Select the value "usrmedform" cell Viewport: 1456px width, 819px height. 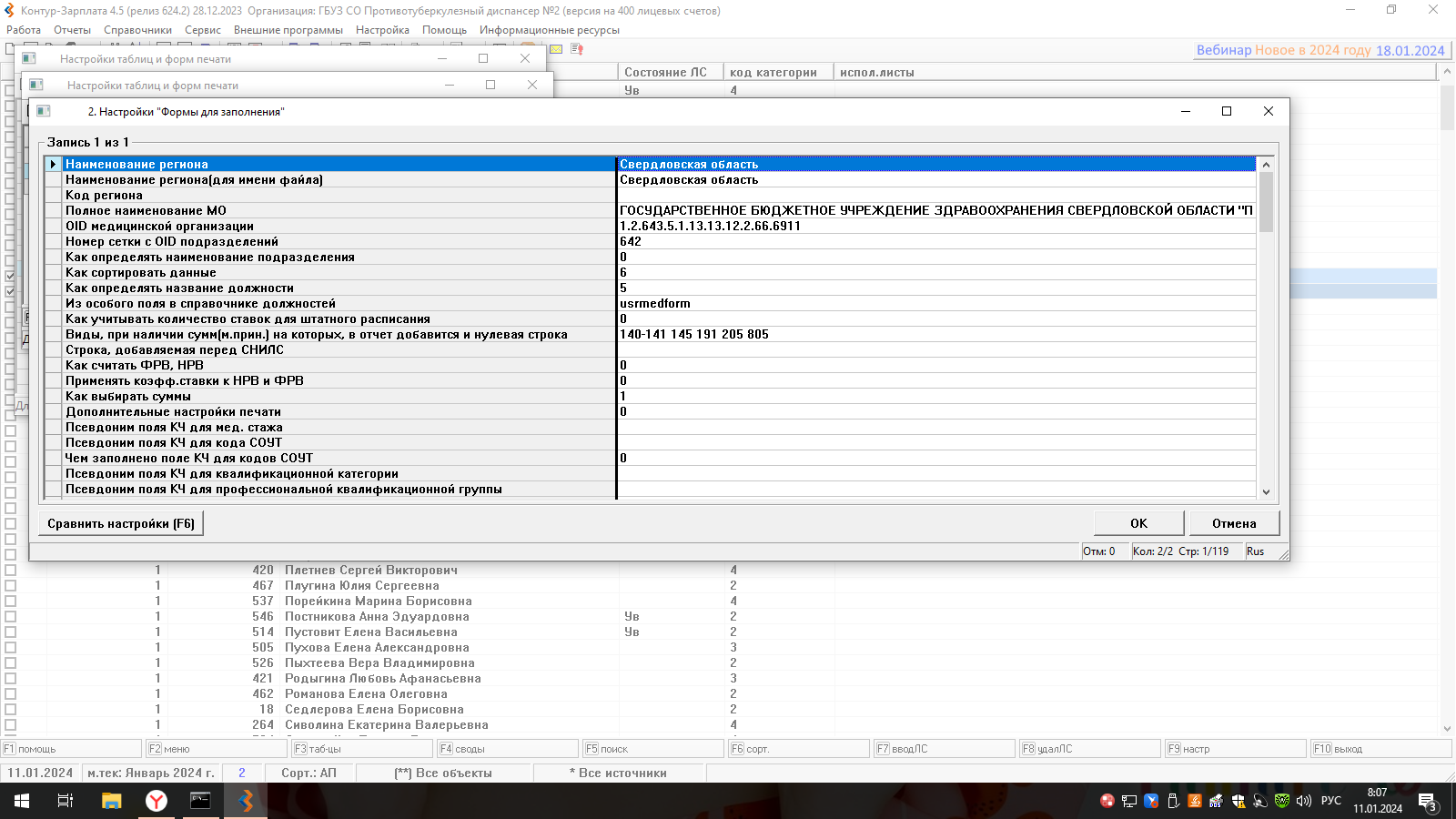click(x=936, y=303)
